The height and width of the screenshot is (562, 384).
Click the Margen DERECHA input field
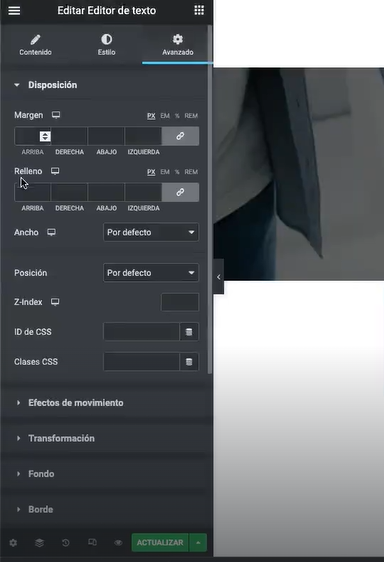point(69,136)
